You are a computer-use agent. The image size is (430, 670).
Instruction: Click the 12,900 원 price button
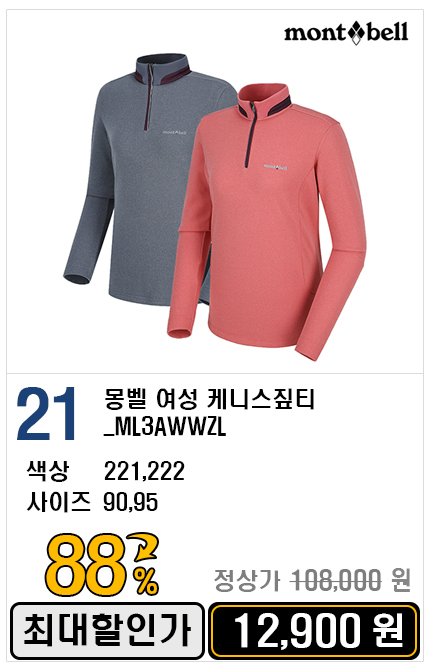coord(315,631)
